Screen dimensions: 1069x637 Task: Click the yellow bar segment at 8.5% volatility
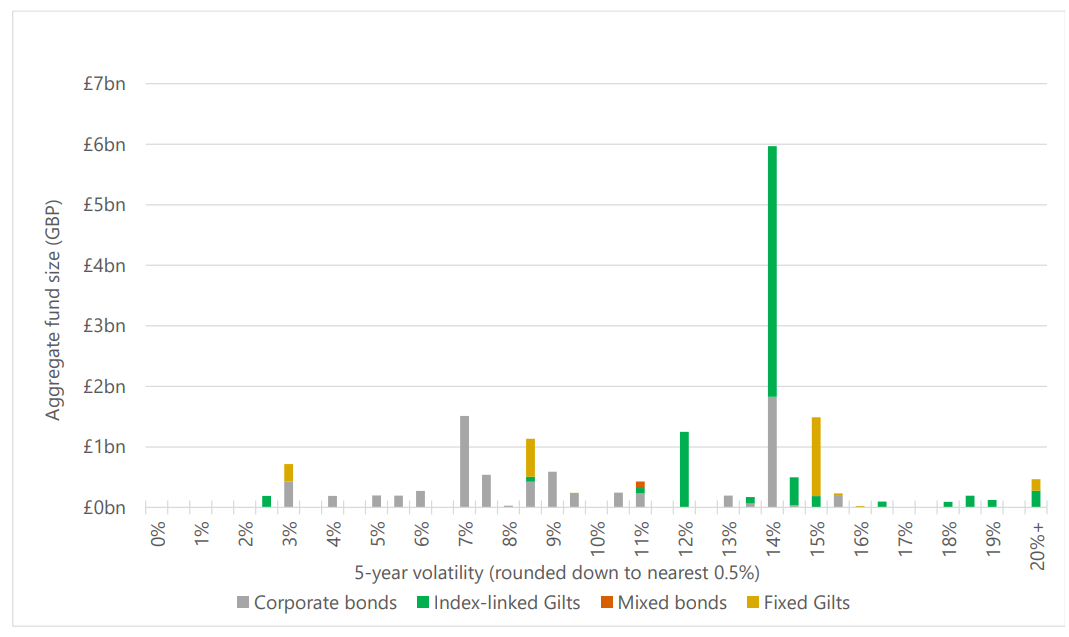click(x=530, y=458)
